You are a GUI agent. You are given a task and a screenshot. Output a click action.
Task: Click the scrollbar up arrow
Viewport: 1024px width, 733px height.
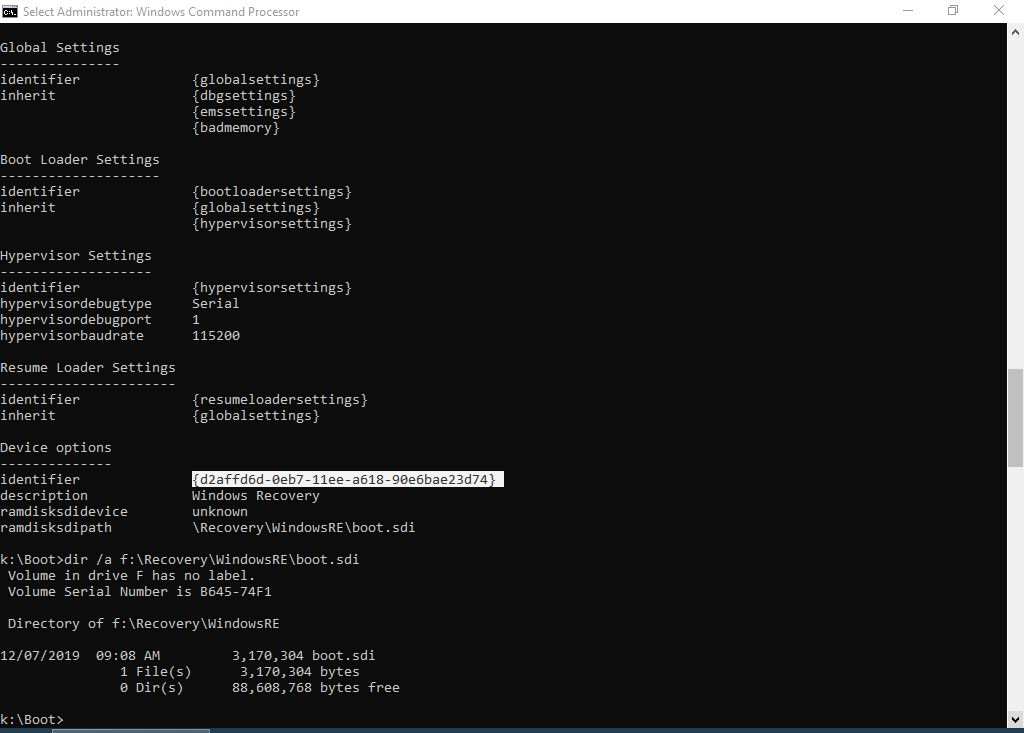tap(1015, 32)
